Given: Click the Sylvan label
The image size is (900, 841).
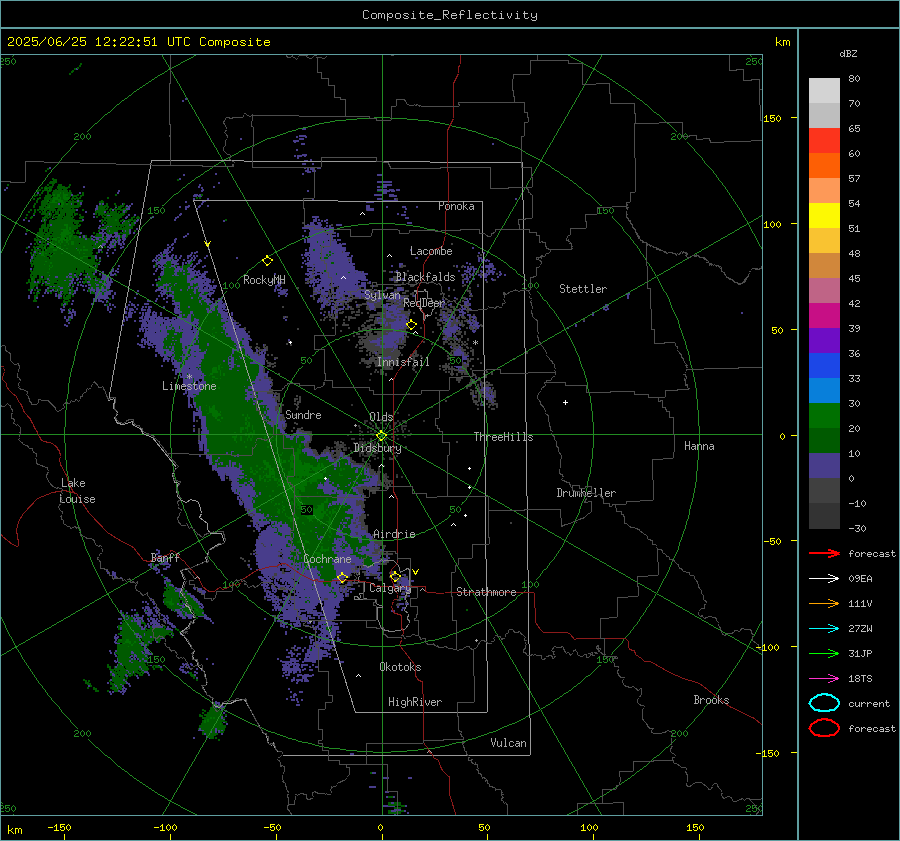Looking at the screenshot, I should (383, 295).
